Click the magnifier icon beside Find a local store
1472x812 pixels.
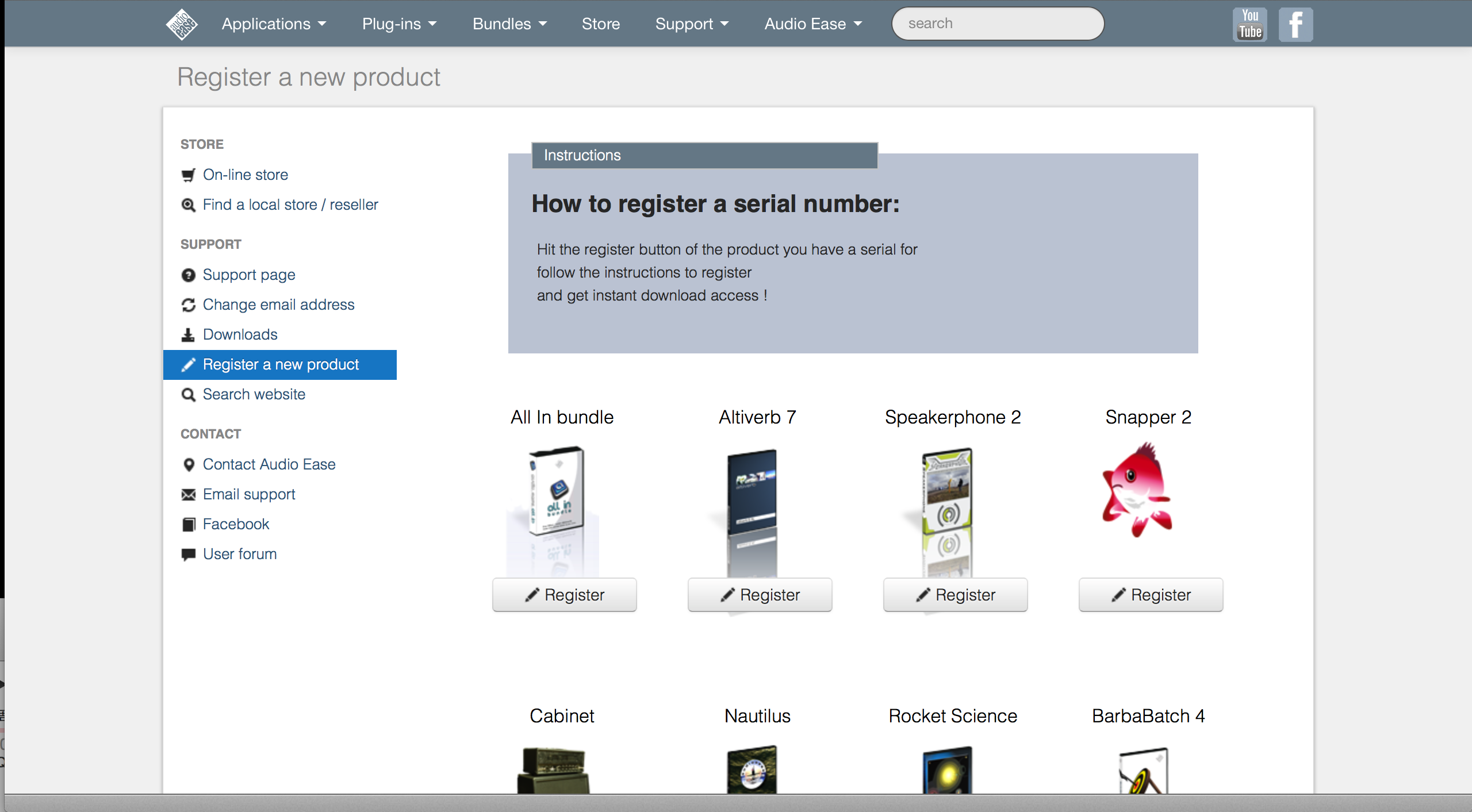click(189, 205)
